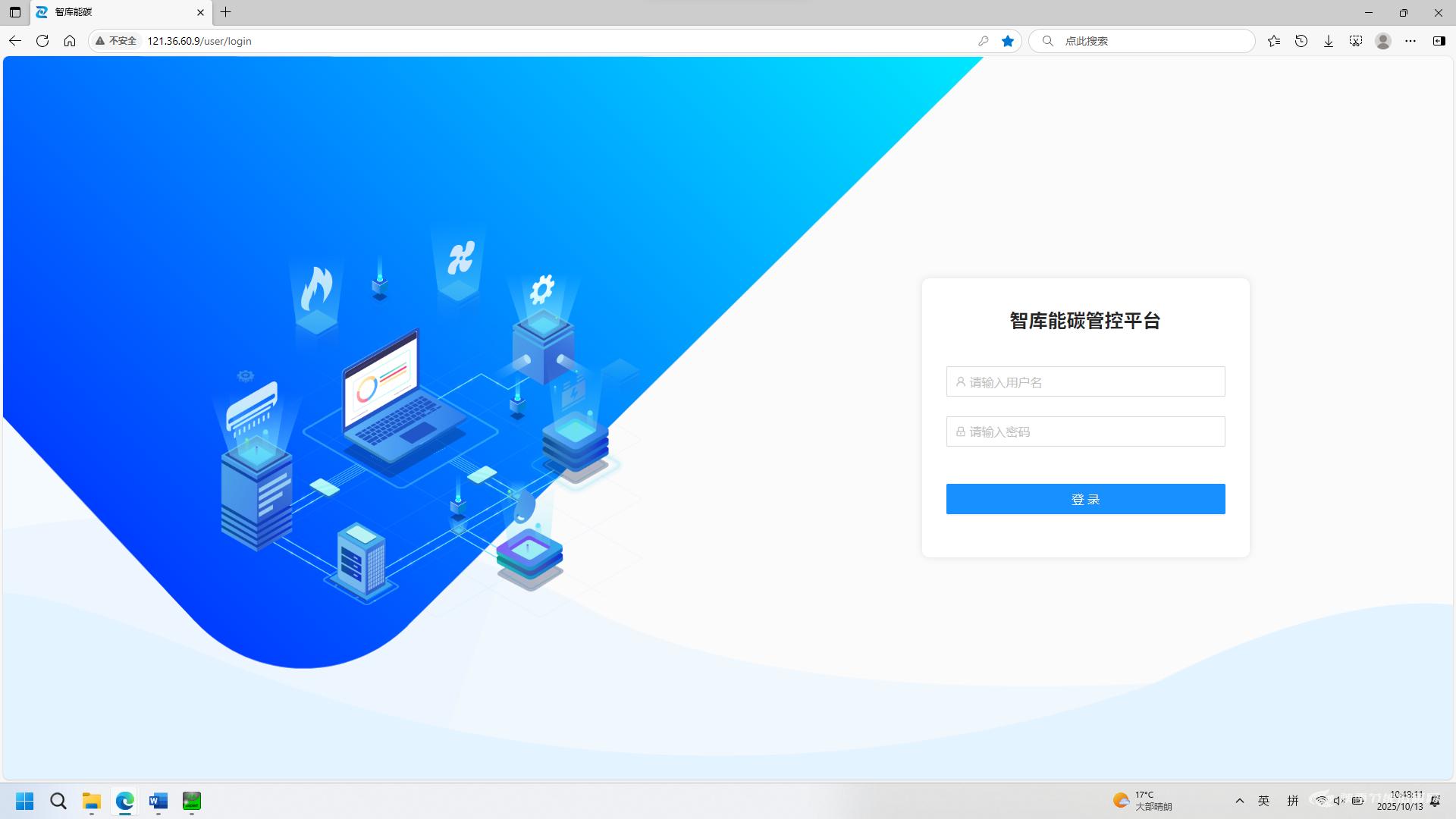Switch the 英 input language indicator

click(x=1264, y=801)
